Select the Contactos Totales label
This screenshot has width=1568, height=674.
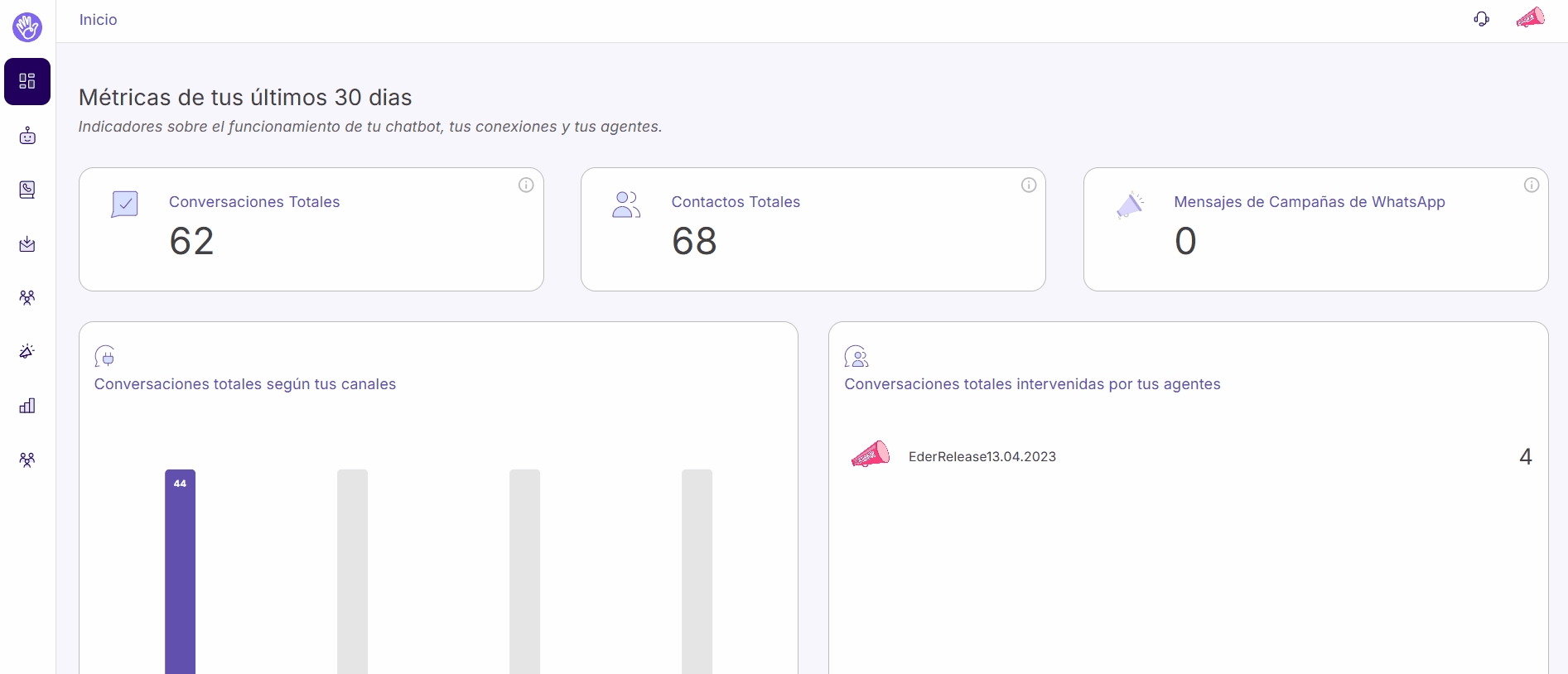[x=736, y=202]
